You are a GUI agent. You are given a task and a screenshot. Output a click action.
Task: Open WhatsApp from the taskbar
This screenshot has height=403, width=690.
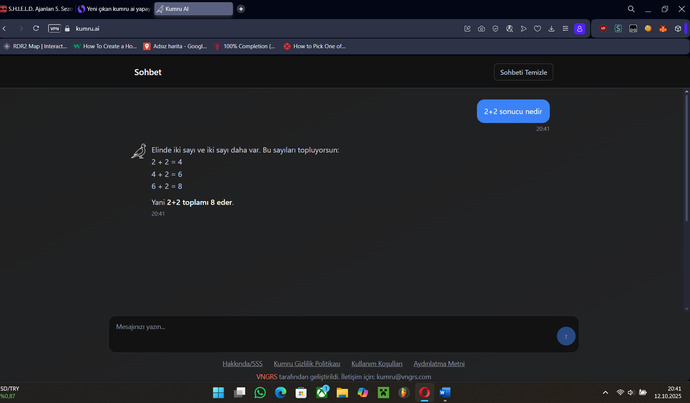pyautogui.click(x=260, y=392)
